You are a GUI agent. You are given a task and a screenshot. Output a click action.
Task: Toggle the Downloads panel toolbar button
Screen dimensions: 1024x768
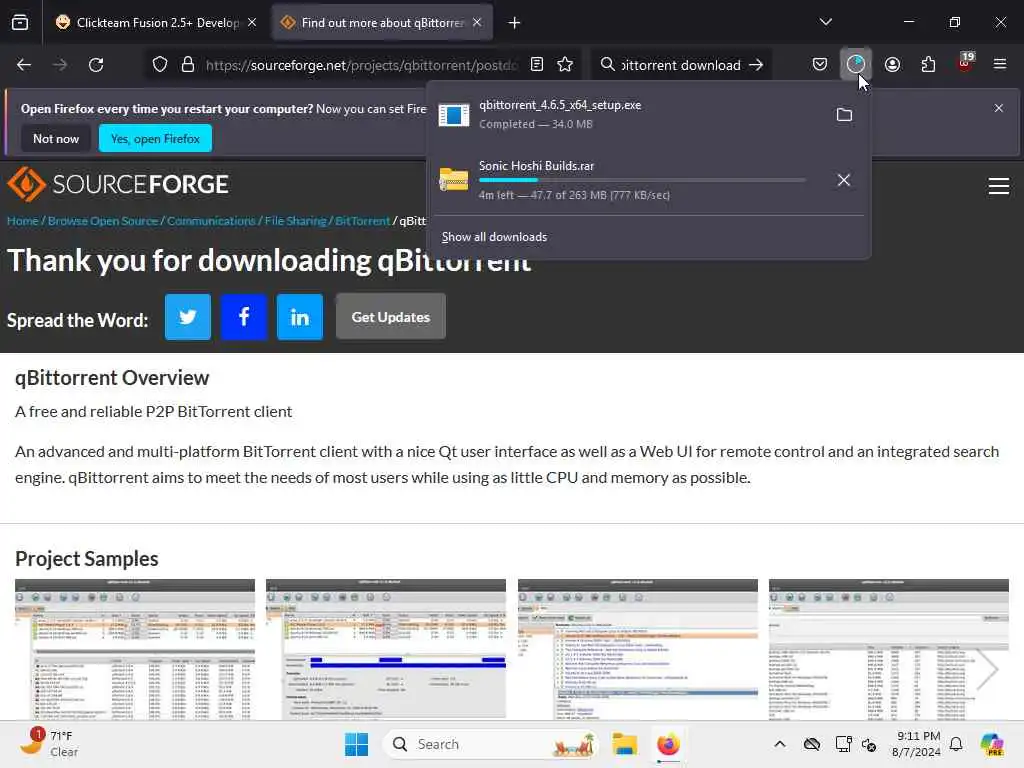coord(856,64)
